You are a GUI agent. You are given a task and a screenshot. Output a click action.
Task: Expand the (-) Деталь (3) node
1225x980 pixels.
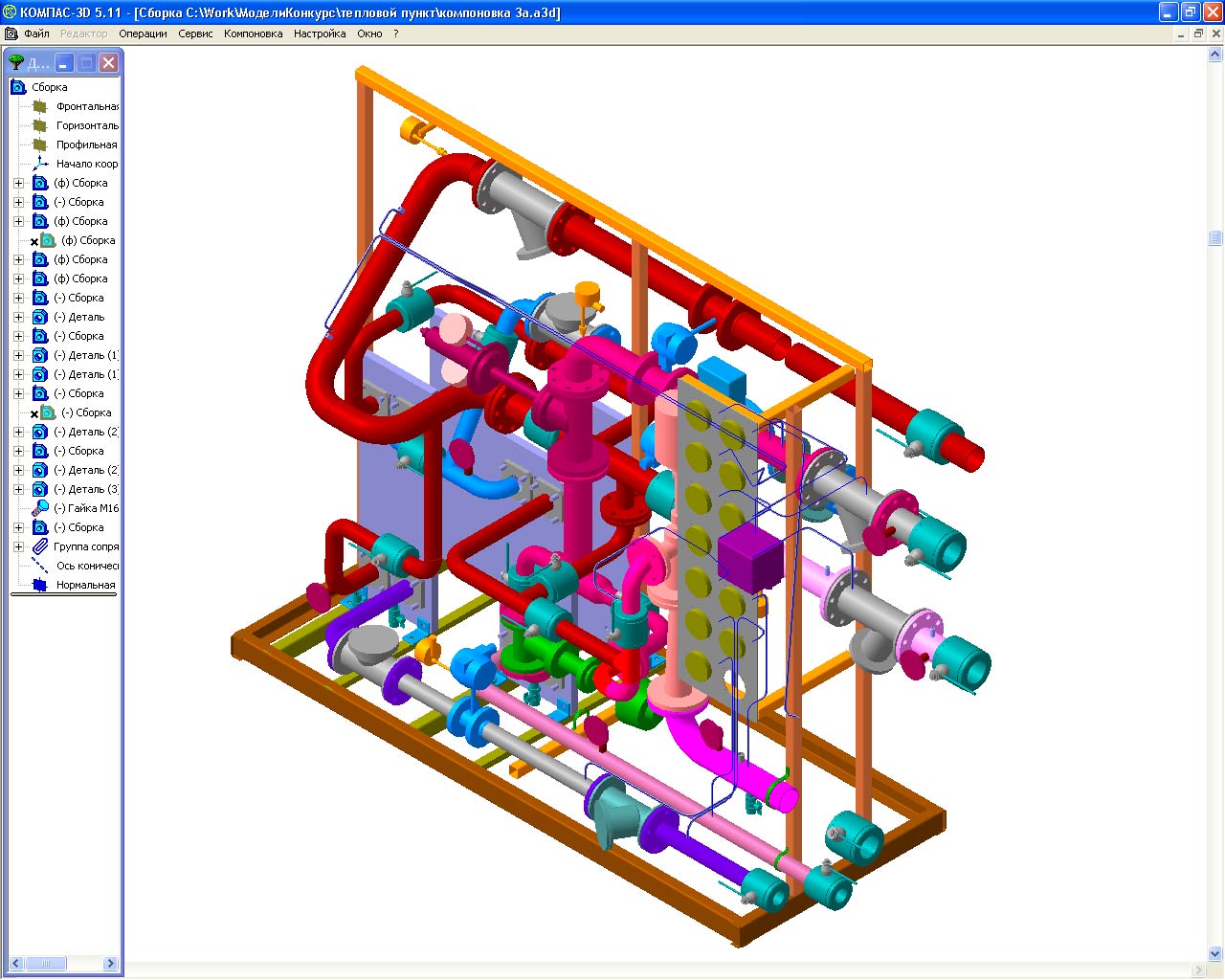click(x=18, y=489)
